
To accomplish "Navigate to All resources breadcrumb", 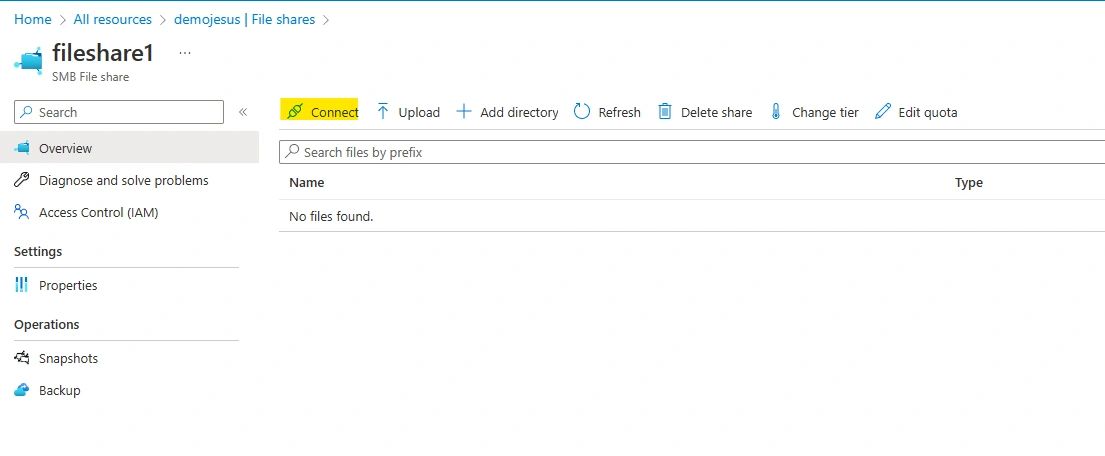I will 113,19.
